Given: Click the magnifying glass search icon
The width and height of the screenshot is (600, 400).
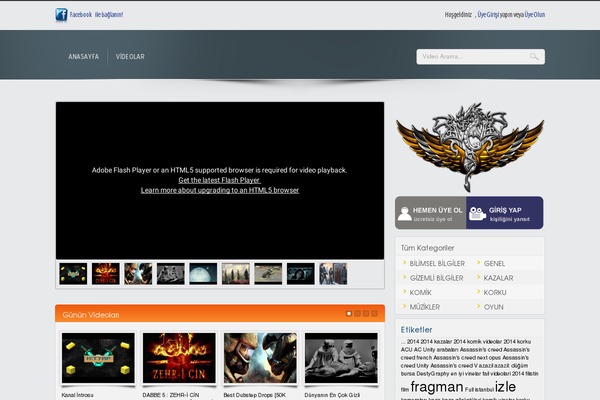Looking at the screenshot, I should [x=534, y=57].
